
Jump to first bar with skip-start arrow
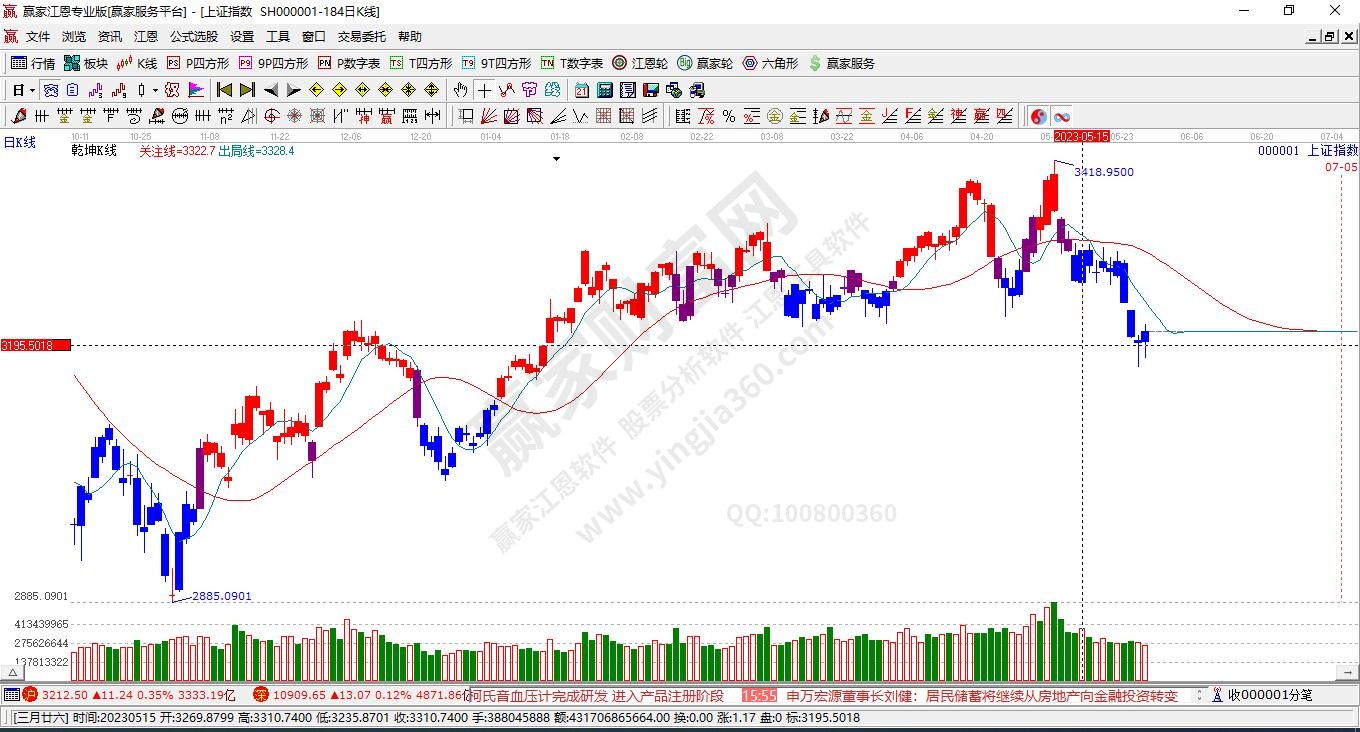pos(225,90)
